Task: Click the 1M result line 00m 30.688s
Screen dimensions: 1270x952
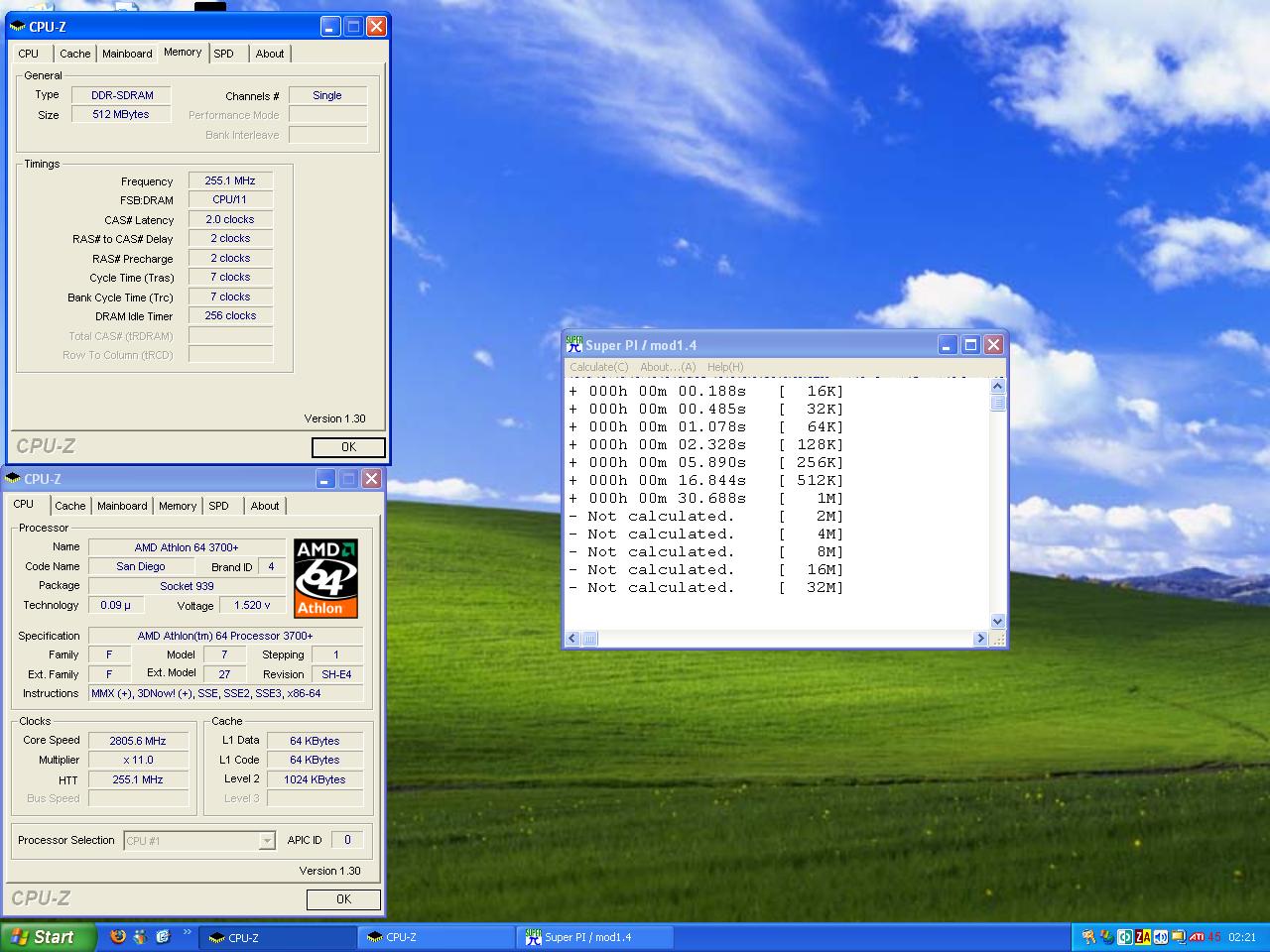Action: [706, 499]
